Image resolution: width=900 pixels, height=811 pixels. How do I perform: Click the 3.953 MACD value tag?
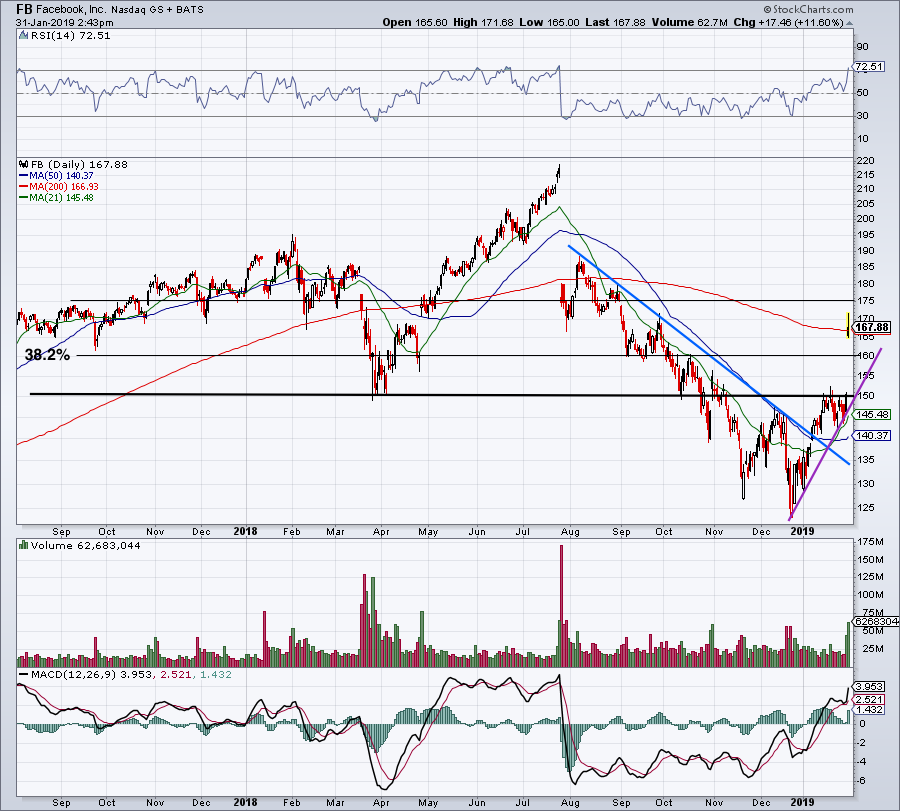pos(869,686)
